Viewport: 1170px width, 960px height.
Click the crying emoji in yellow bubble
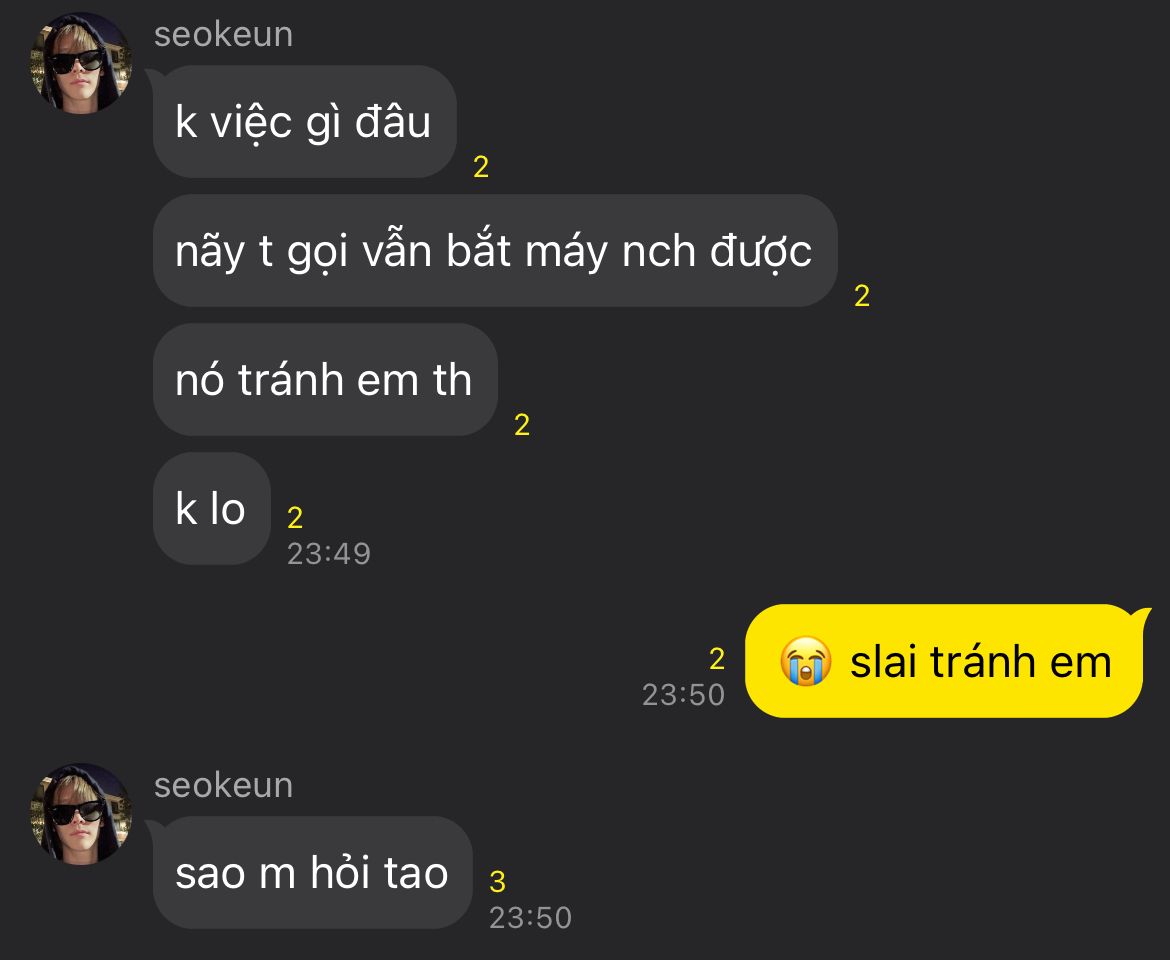pyautogui.click(x=806, y=662)
